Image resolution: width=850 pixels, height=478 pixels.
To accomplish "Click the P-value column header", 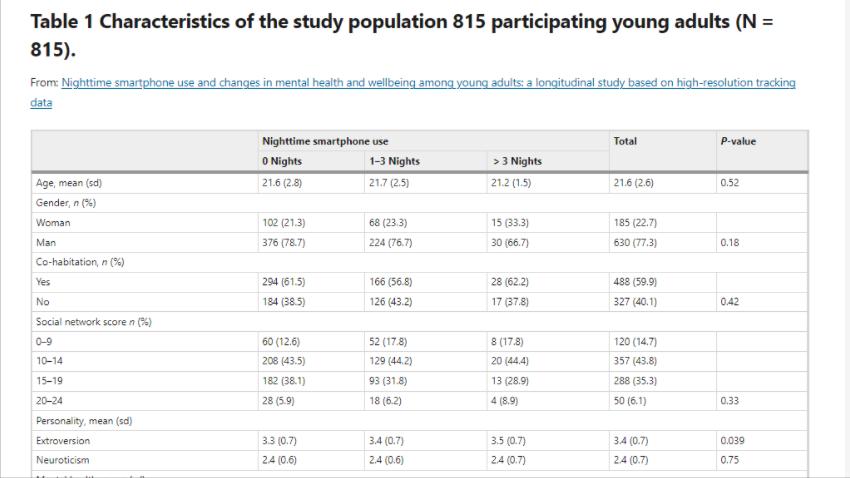I will point(738,142).
